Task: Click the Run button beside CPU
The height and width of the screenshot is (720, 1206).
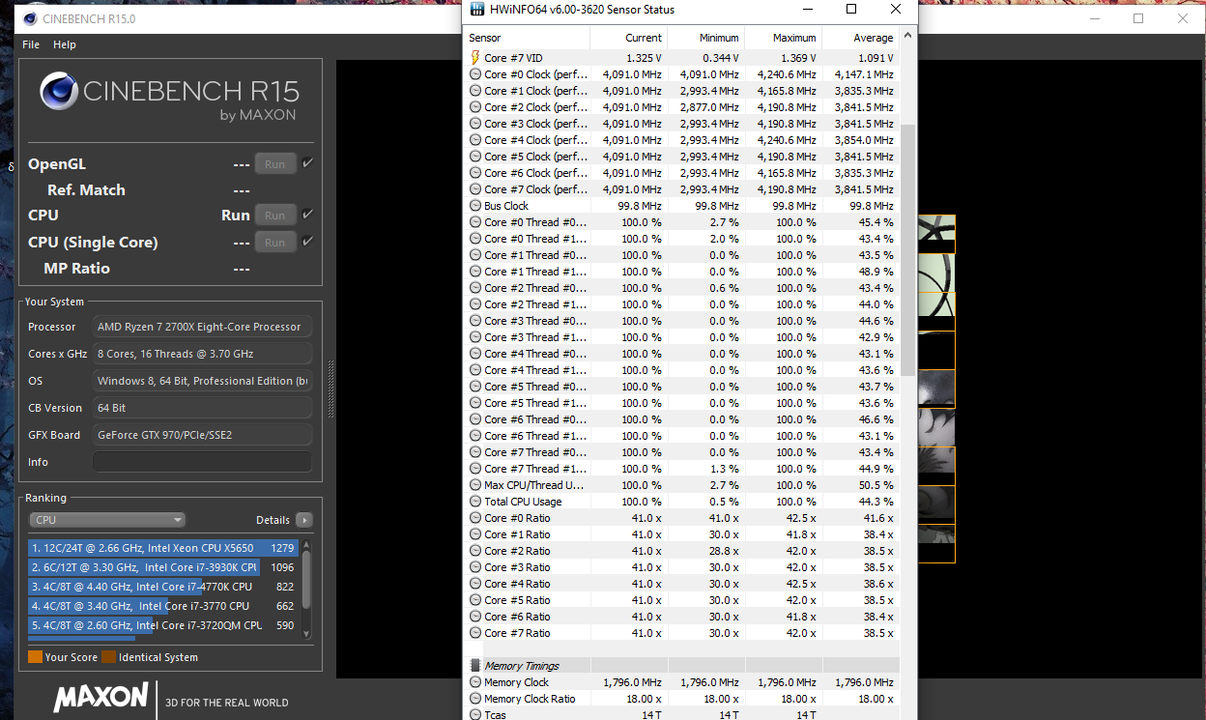Action: [x=275, y=215]
